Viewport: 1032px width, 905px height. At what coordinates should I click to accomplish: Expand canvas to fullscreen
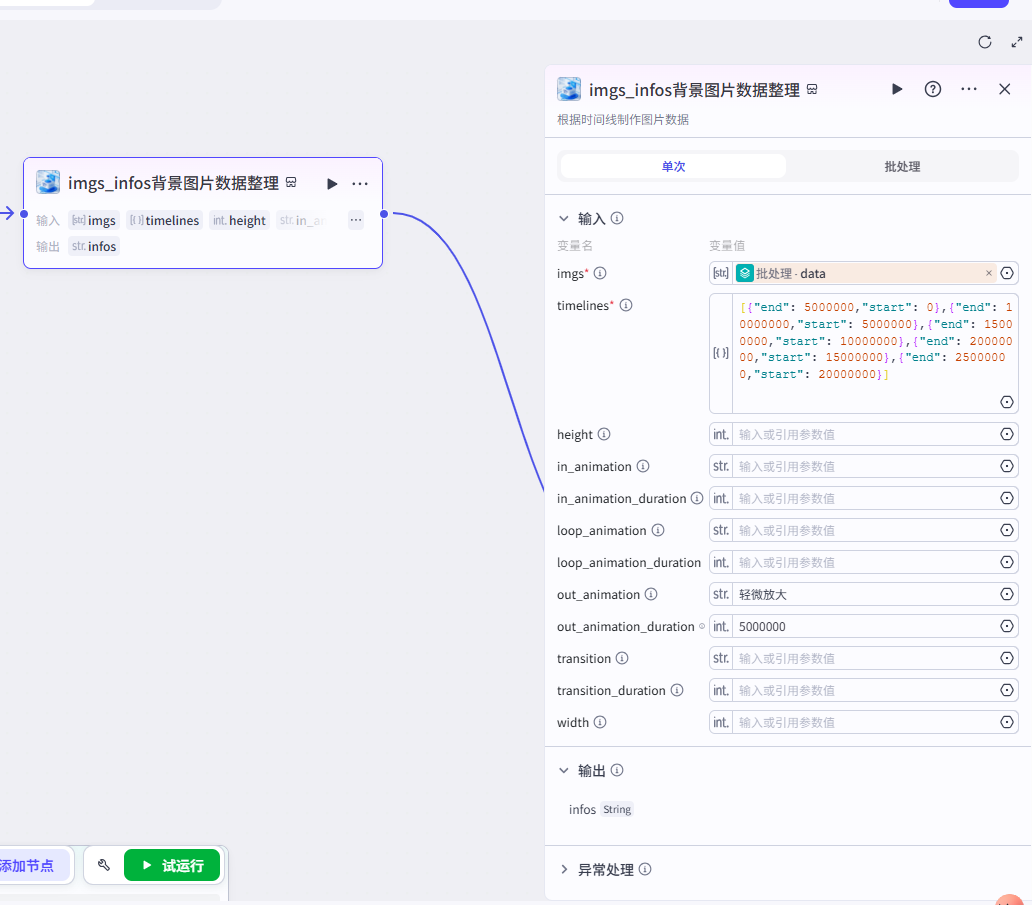tap(1017, 42)
